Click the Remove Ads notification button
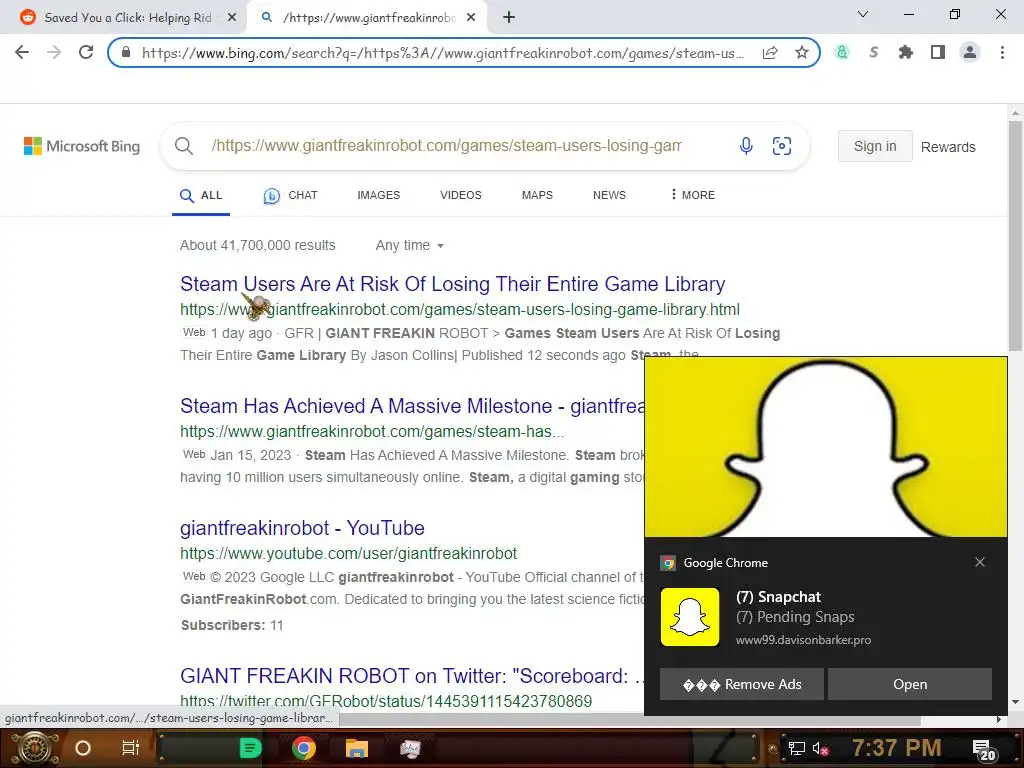Screen dimensions: 1024x768 [x=742, y=684]
